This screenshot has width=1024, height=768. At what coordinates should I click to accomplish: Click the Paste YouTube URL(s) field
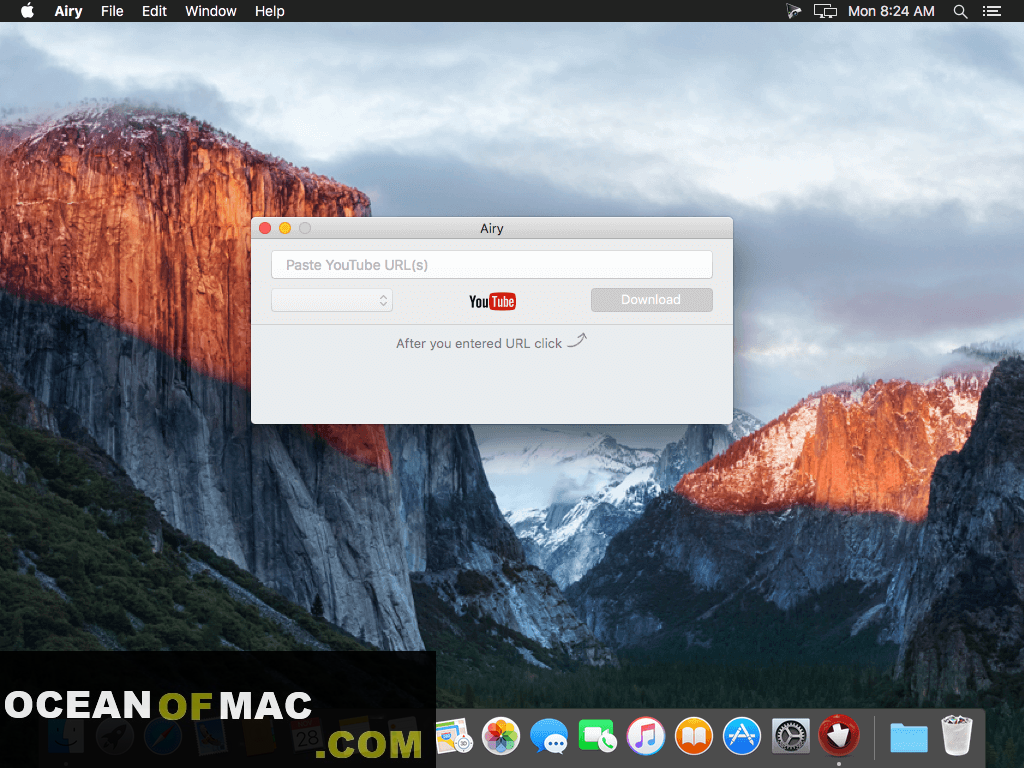tap(492, 264)
